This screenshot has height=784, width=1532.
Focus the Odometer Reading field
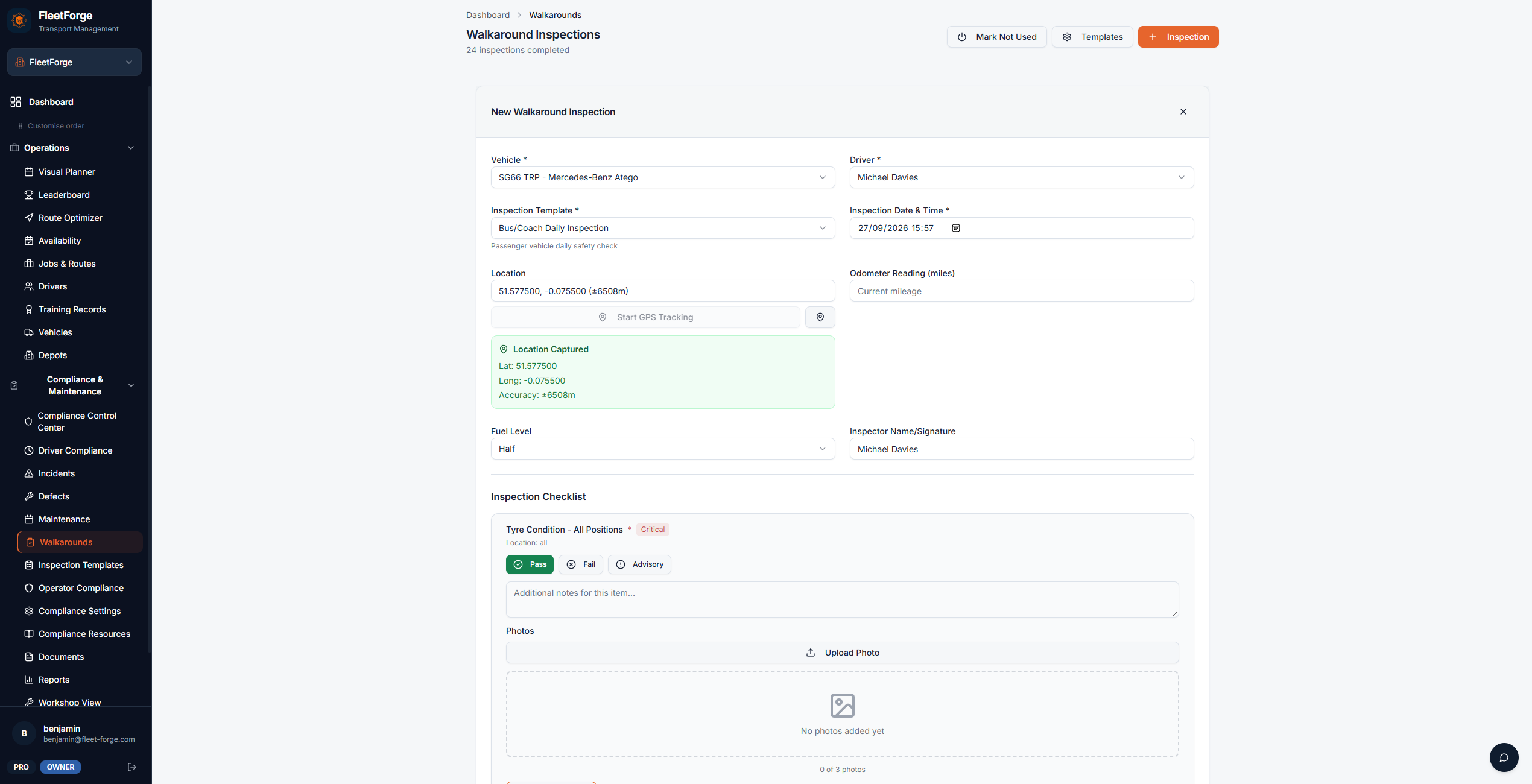1022,291
